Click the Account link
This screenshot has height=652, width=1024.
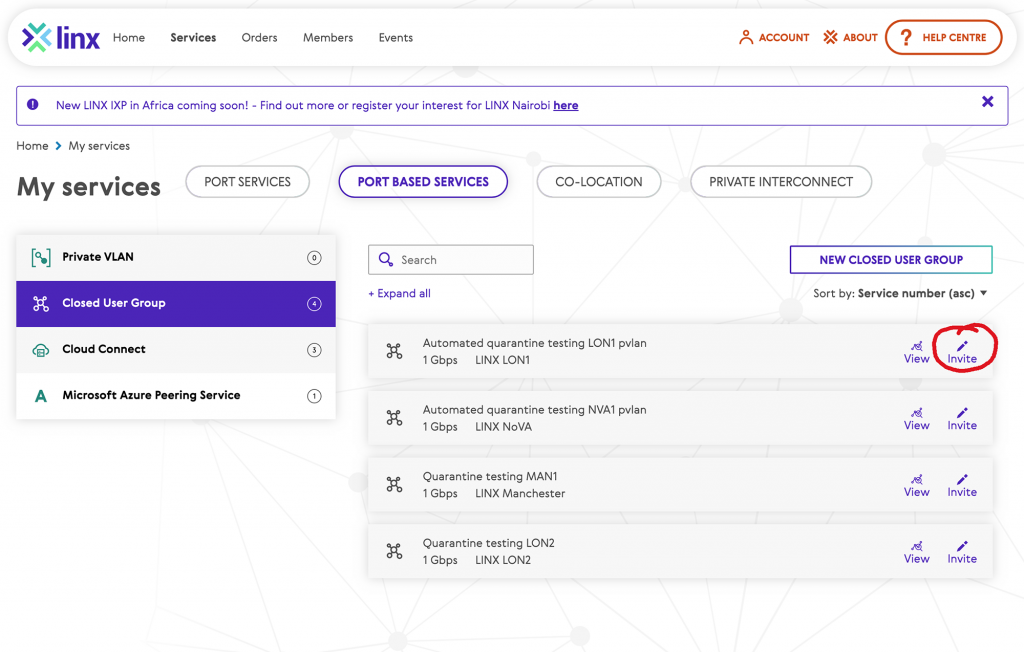point(774,37)
